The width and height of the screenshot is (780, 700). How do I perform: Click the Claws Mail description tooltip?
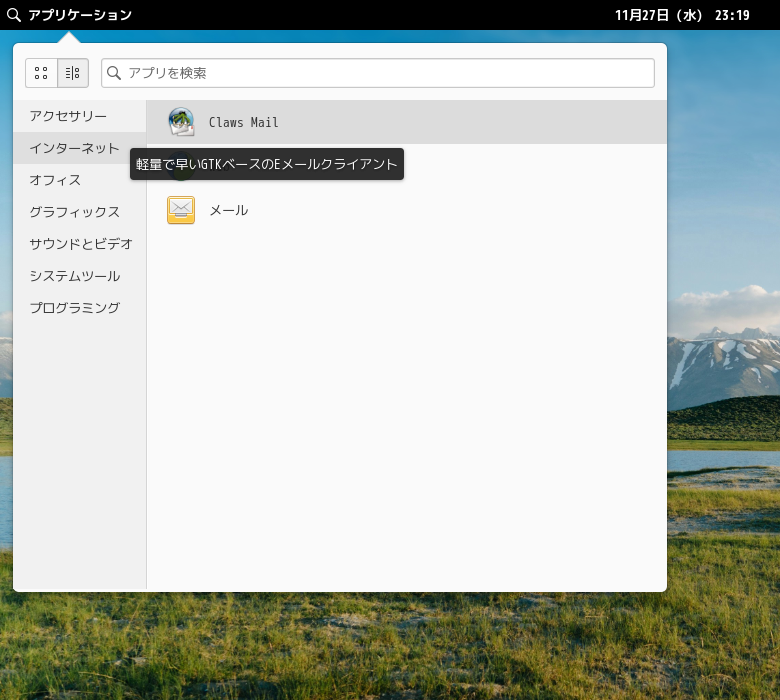[x=267, y=164]
